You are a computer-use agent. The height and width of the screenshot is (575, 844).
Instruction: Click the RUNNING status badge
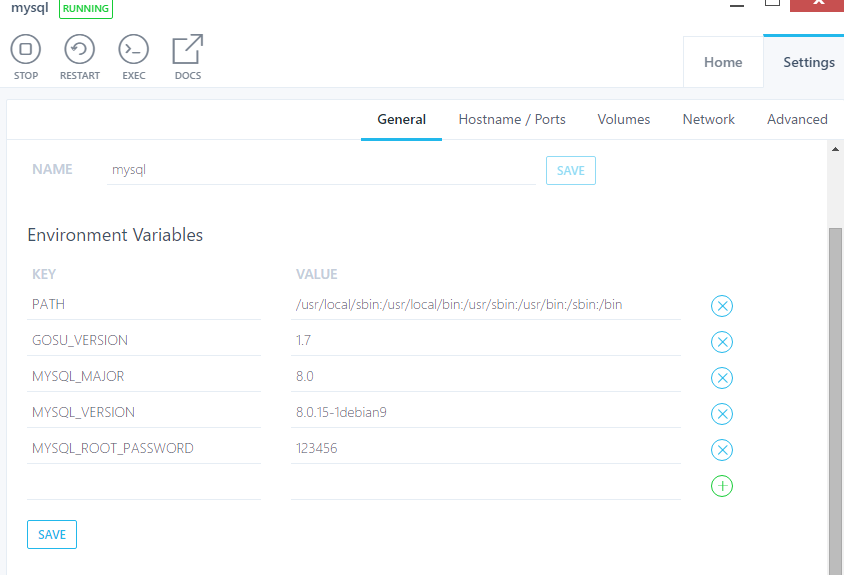click(86, 9)
